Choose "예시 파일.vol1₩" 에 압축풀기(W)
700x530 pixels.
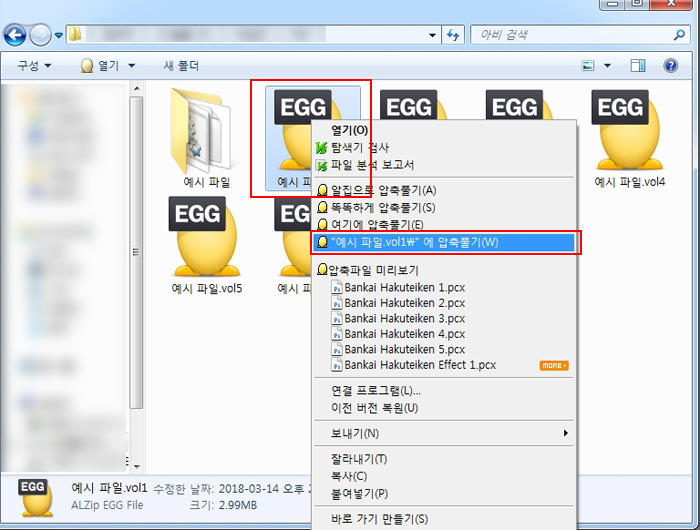point(444,242)
